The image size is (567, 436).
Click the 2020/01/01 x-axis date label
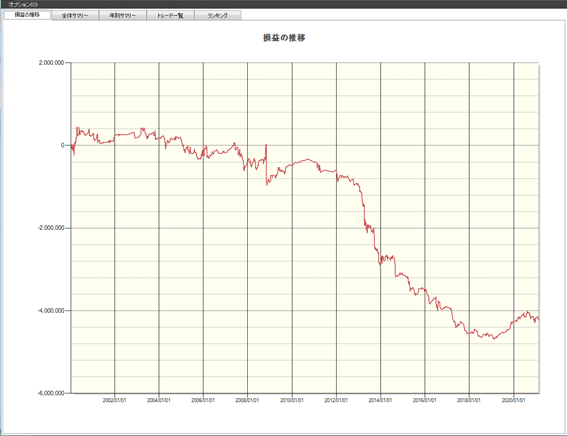point(513,400)
